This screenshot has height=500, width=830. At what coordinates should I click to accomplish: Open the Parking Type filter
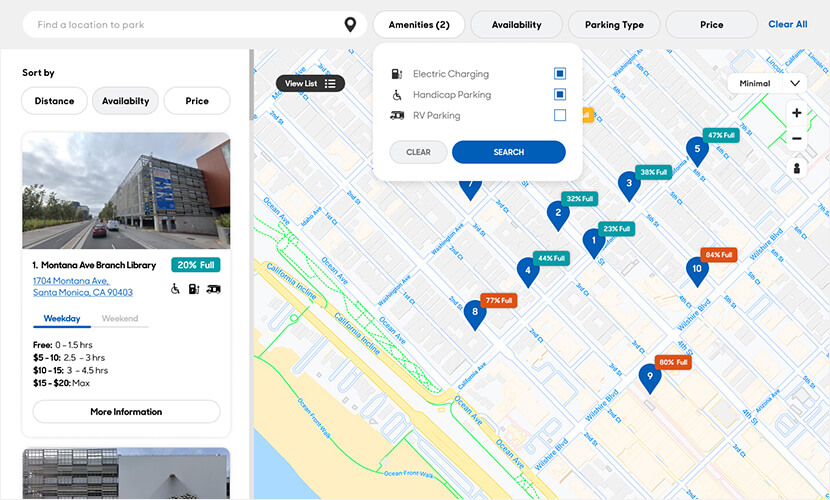coord(614,25)
